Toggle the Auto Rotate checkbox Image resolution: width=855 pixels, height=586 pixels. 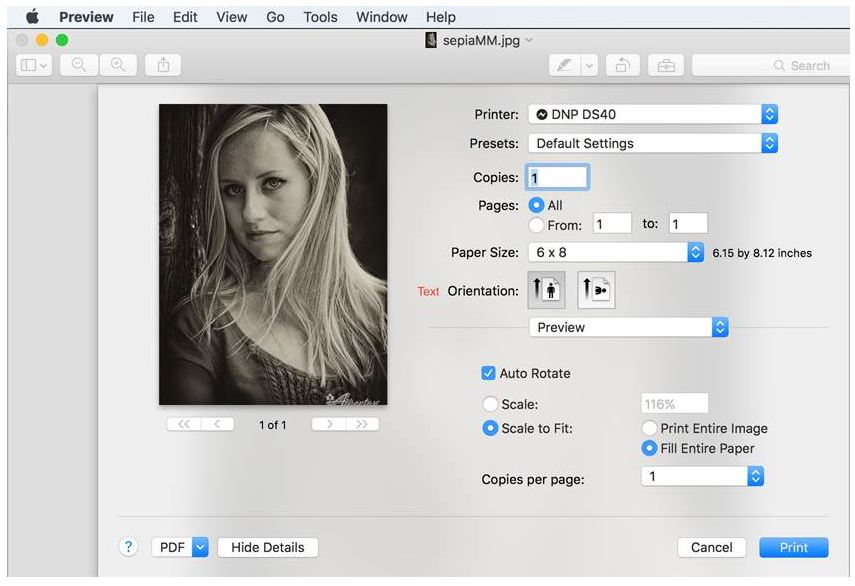tap(488, 373)
